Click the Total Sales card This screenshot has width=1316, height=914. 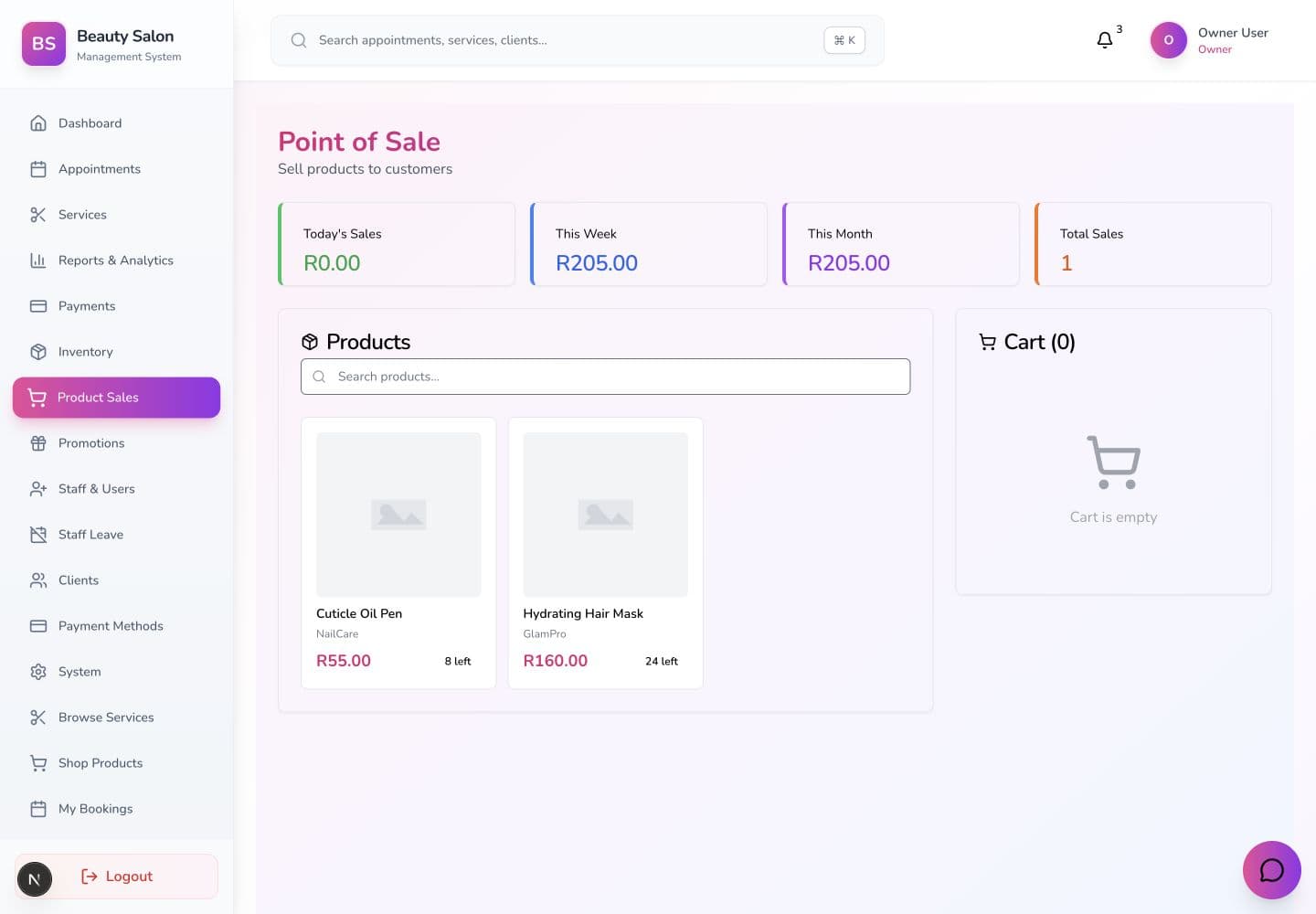[x=1153, y=244]
